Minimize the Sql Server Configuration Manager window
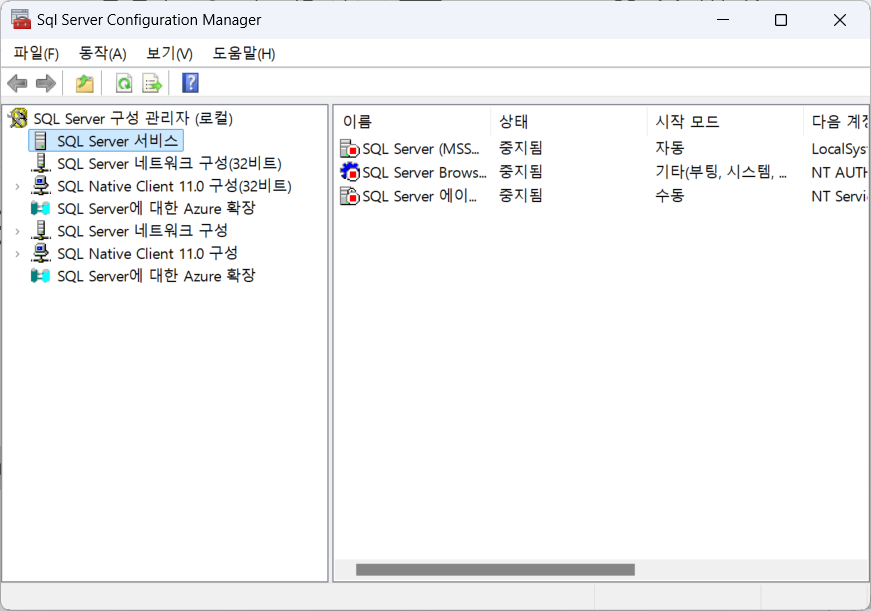The height and width of the screenshot is (611, 871). [x=723, y=20]
